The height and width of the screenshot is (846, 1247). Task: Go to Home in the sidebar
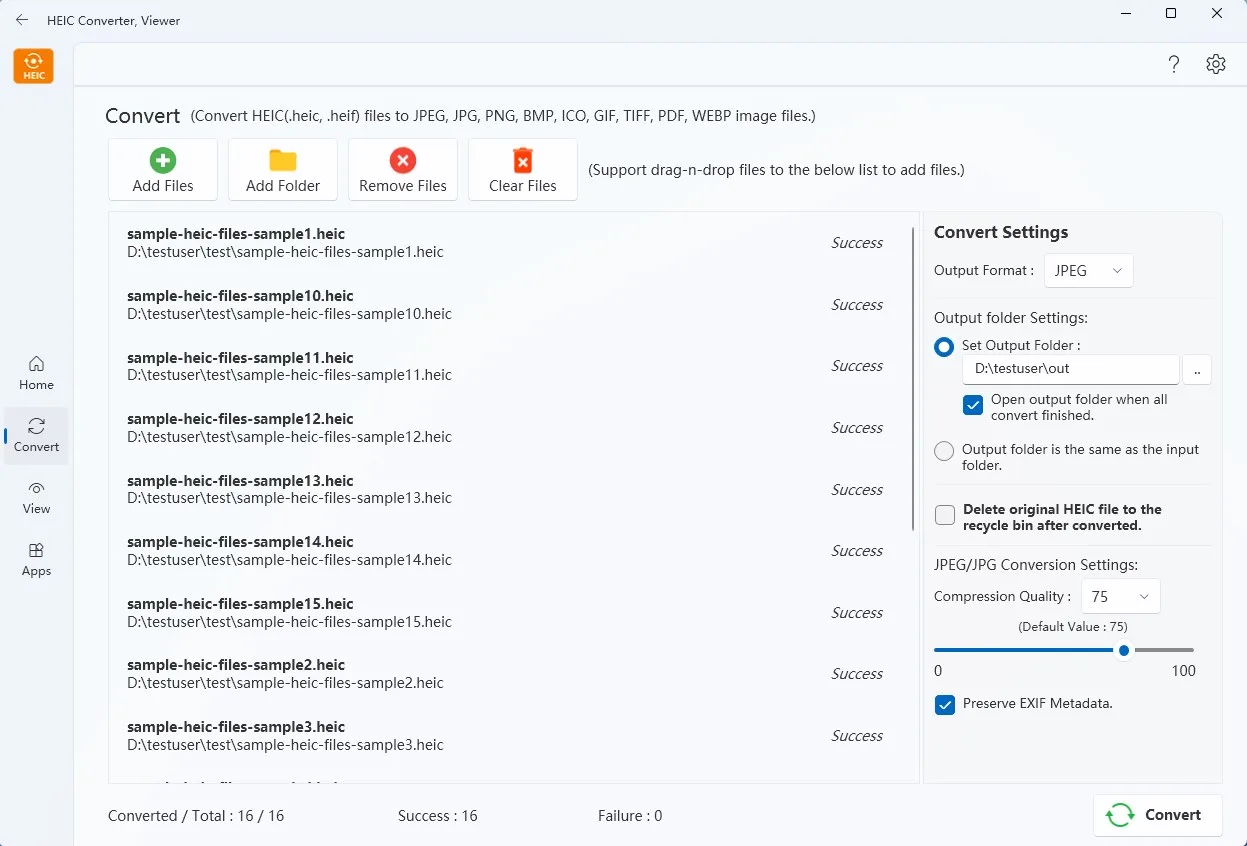(x=37, y=373)
